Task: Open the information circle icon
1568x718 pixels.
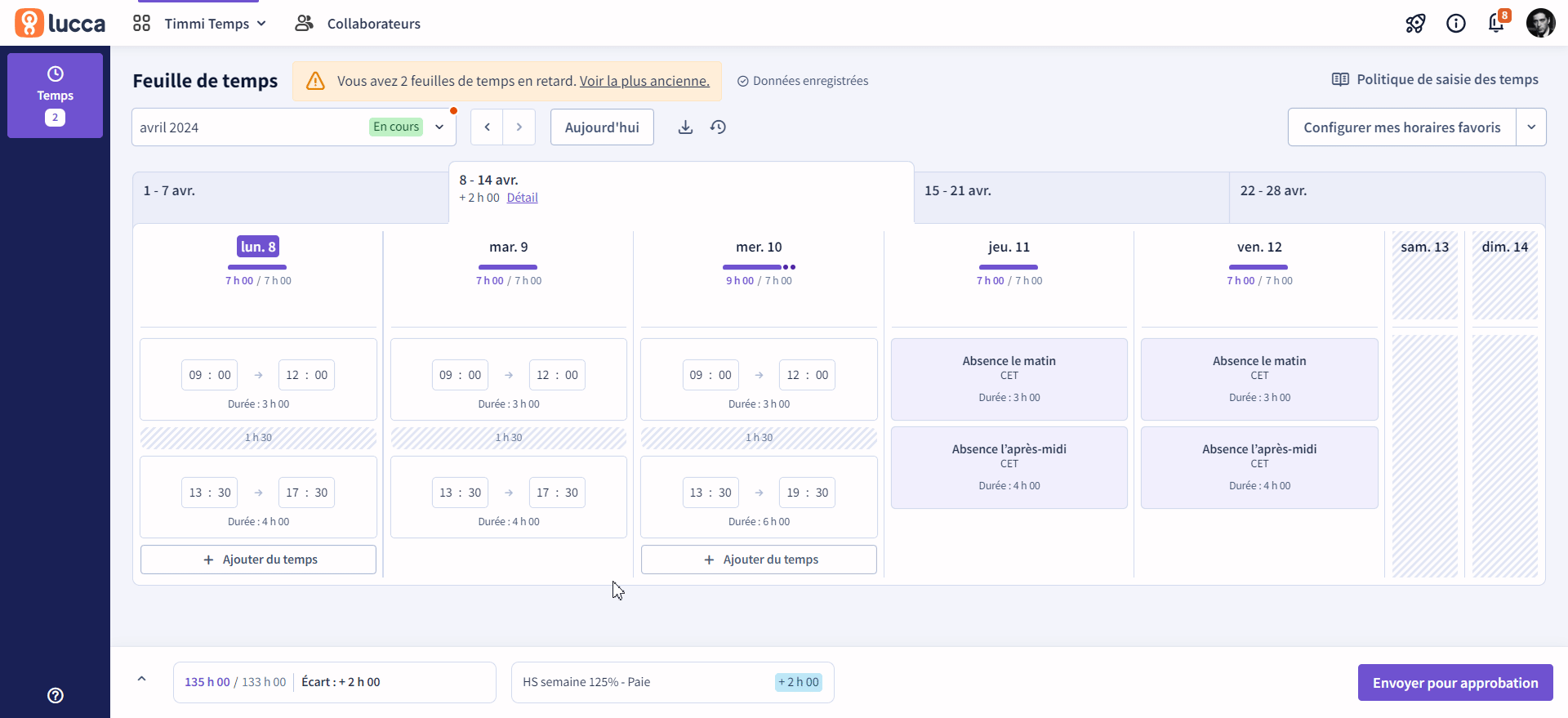Action: pyautogui.click(x=1456, y=24)
